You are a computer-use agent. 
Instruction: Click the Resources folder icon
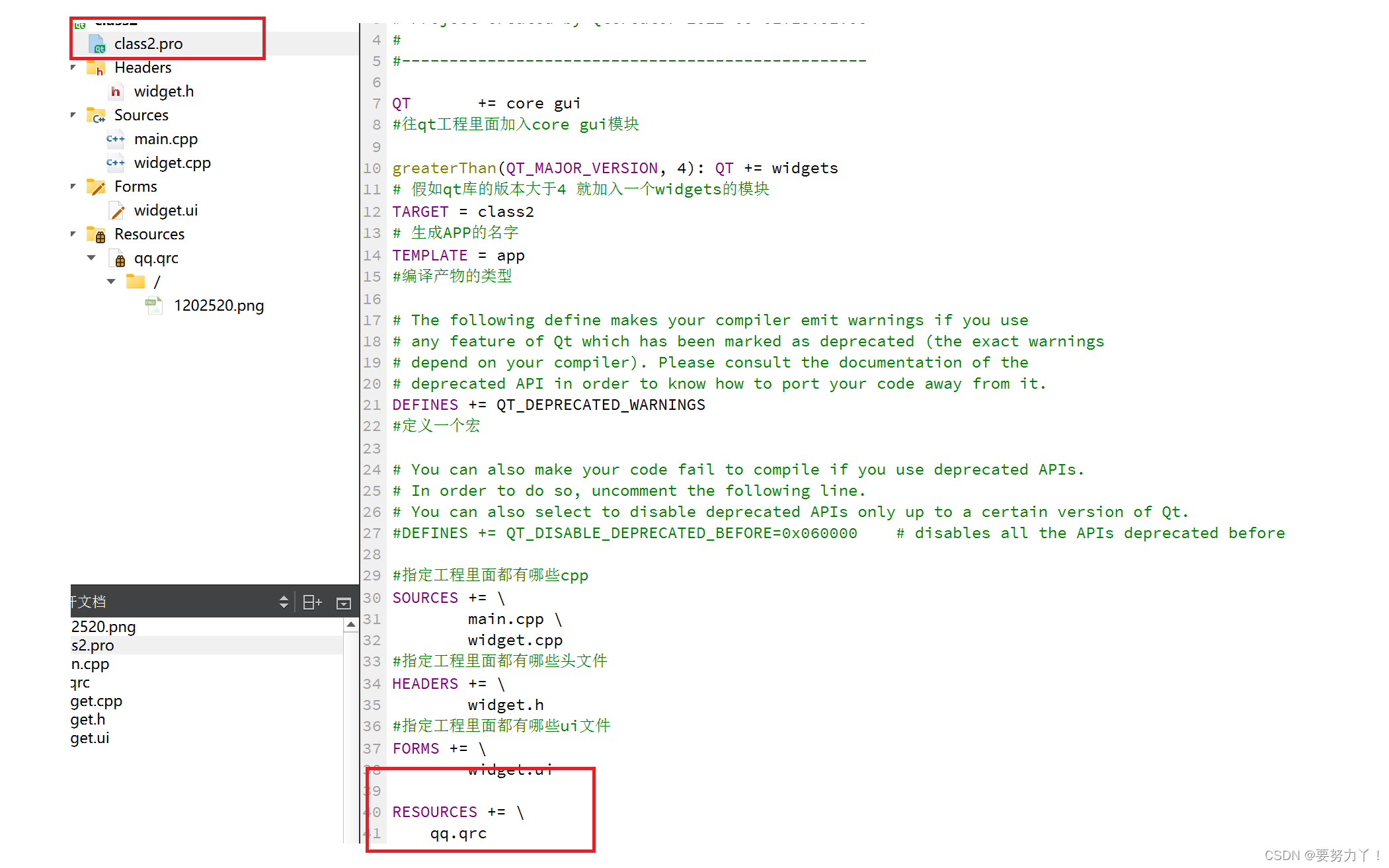(96, 235)
